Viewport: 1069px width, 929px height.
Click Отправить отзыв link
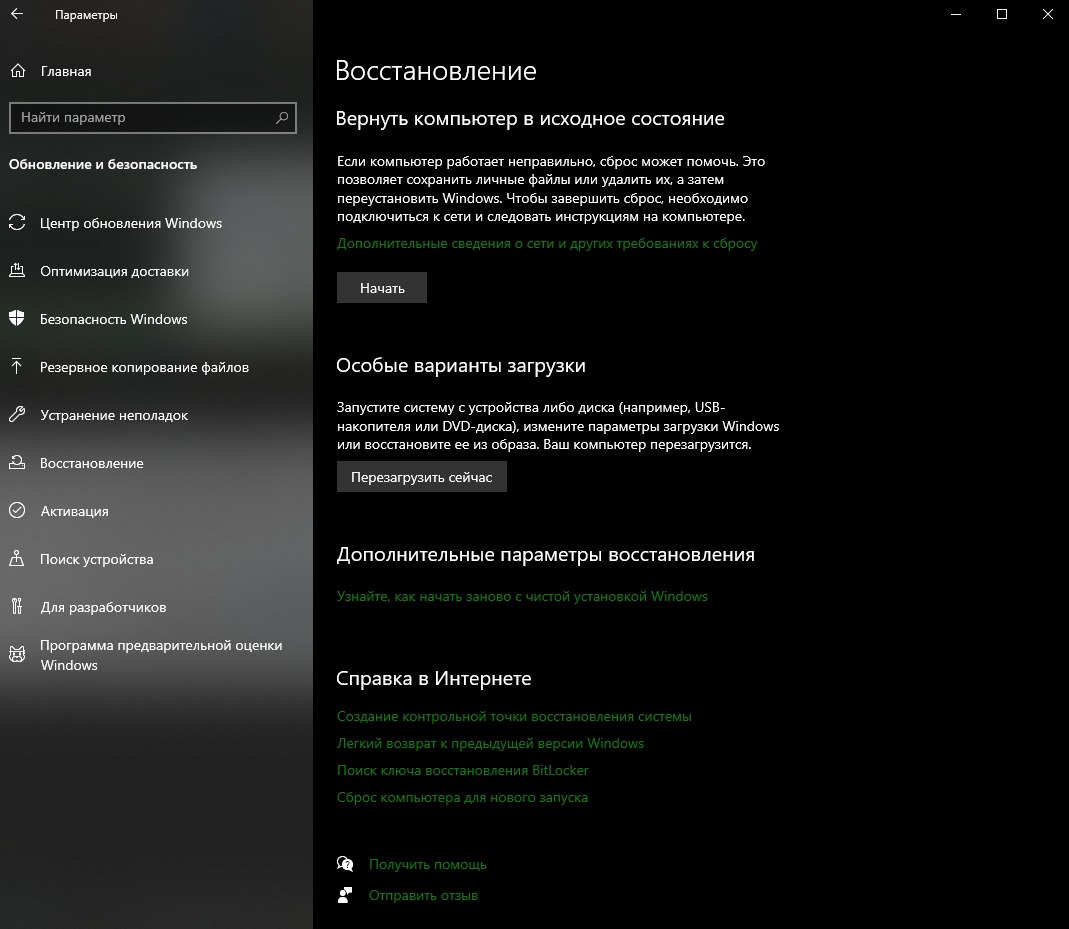click(x=423, y=896)
